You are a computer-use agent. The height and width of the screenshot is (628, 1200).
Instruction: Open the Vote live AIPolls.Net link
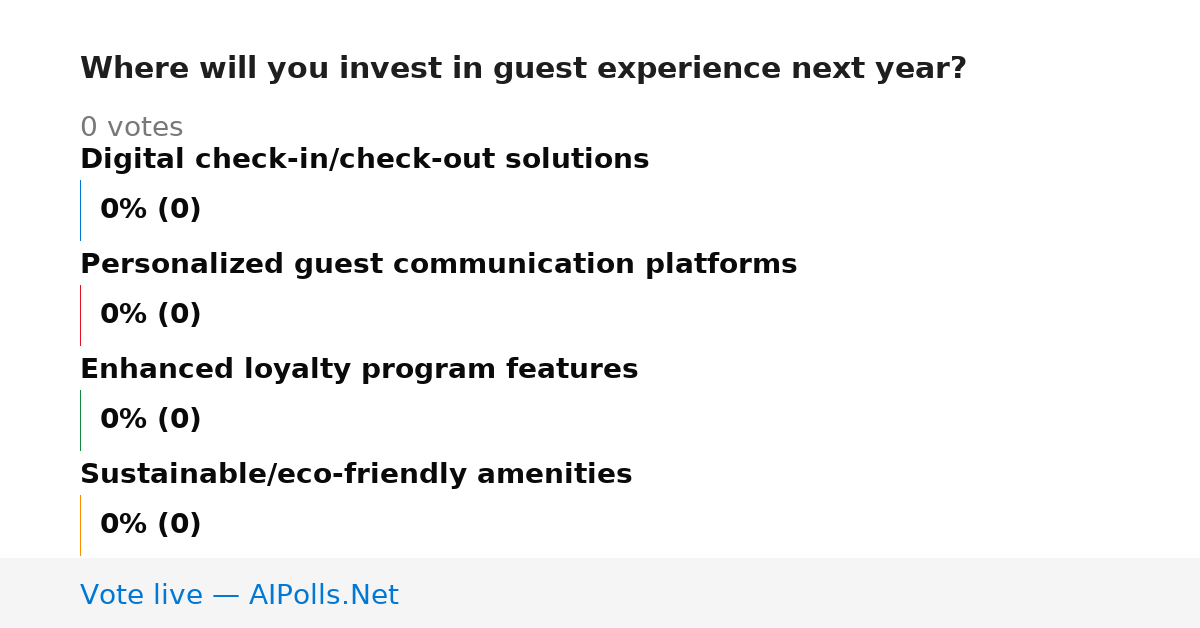point(239,595)
